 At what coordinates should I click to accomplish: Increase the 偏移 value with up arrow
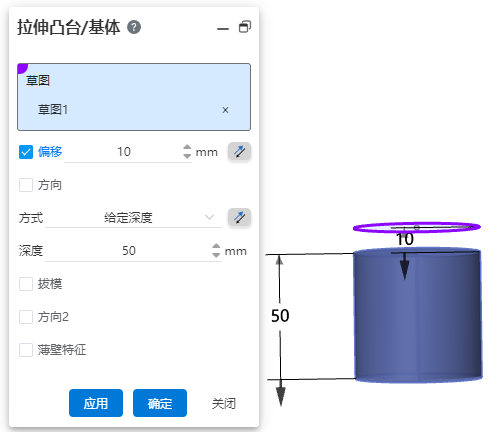187,147
